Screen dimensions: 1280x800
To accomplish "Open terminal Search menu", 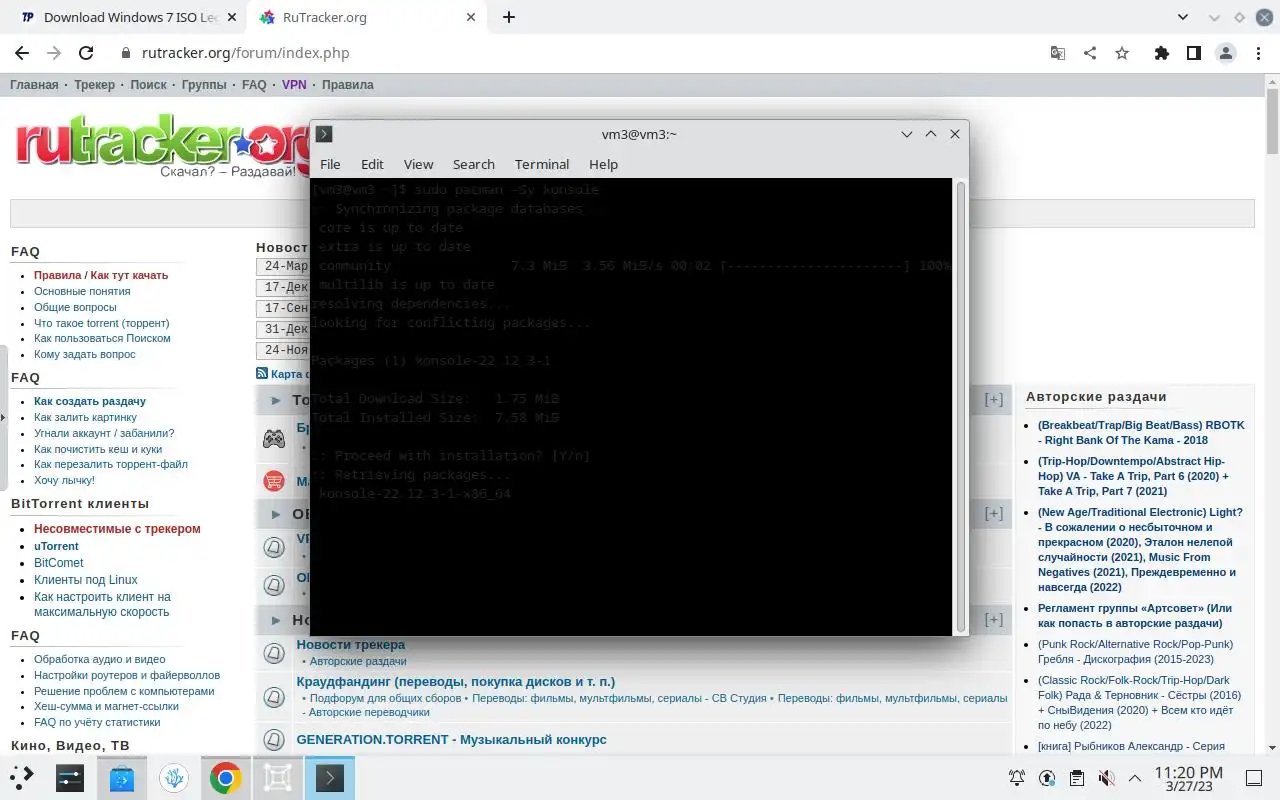I will (473, 164).
